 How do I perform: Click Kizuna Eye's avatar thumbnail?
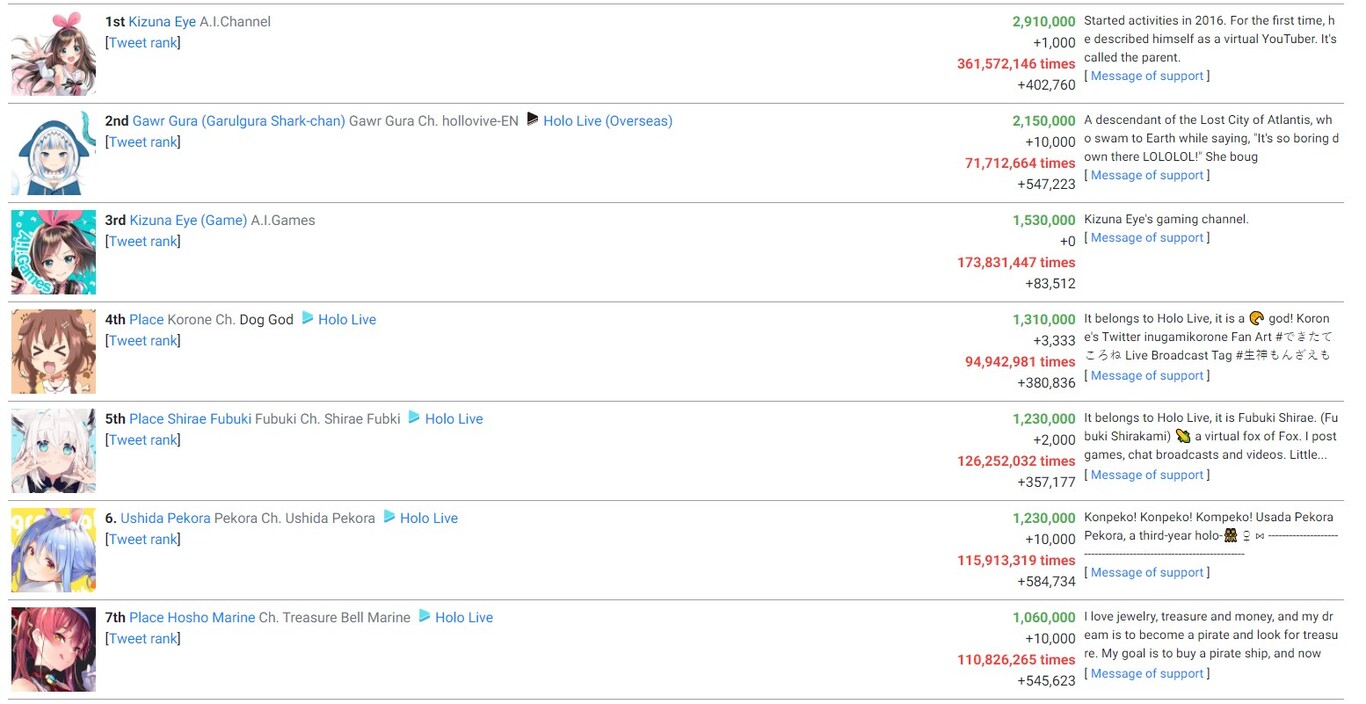click(52, 52)
